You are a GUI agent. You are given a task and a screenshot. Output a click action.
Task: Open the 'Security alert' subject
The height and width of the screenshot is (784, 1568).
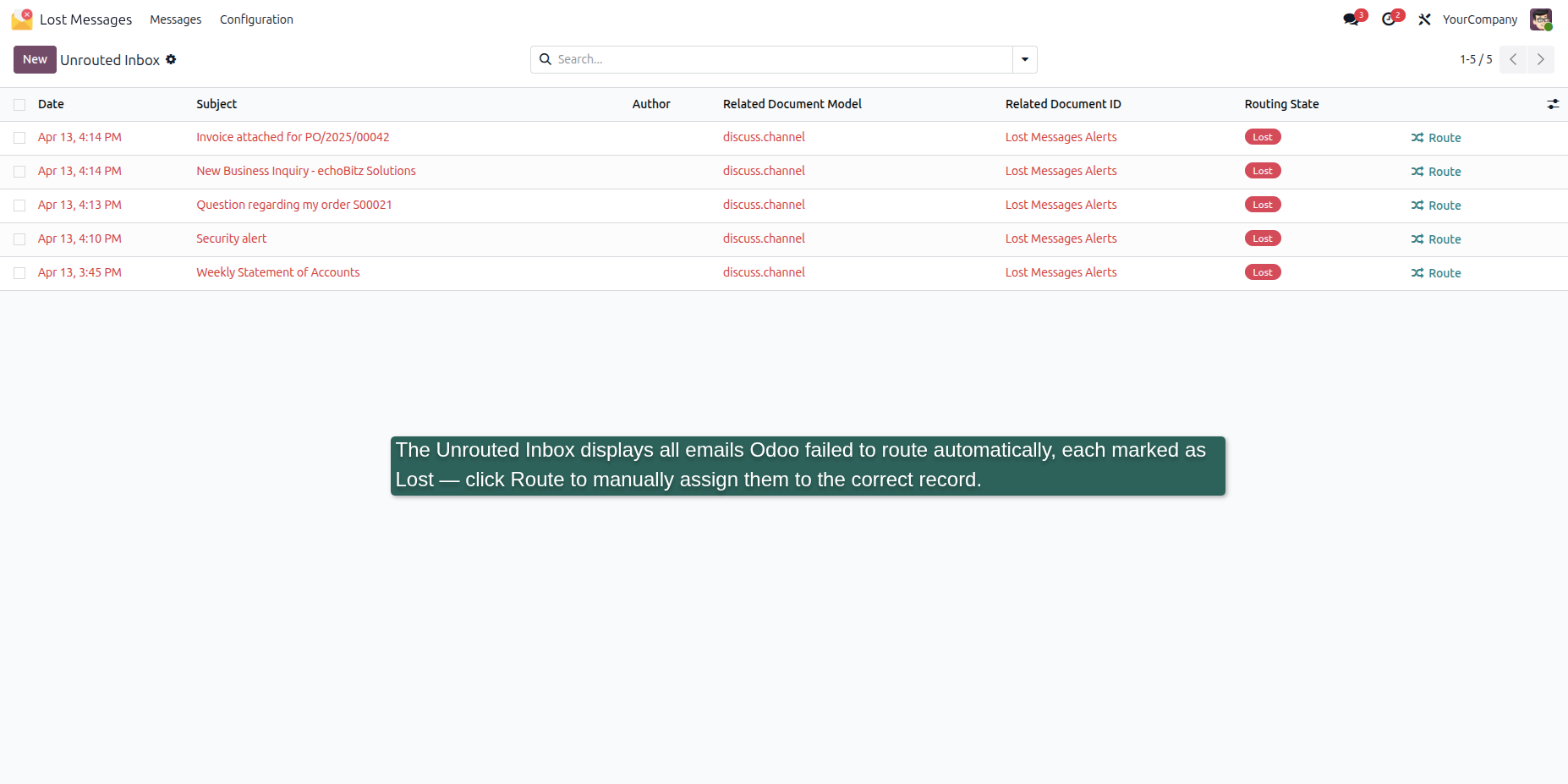coord(231,238)
